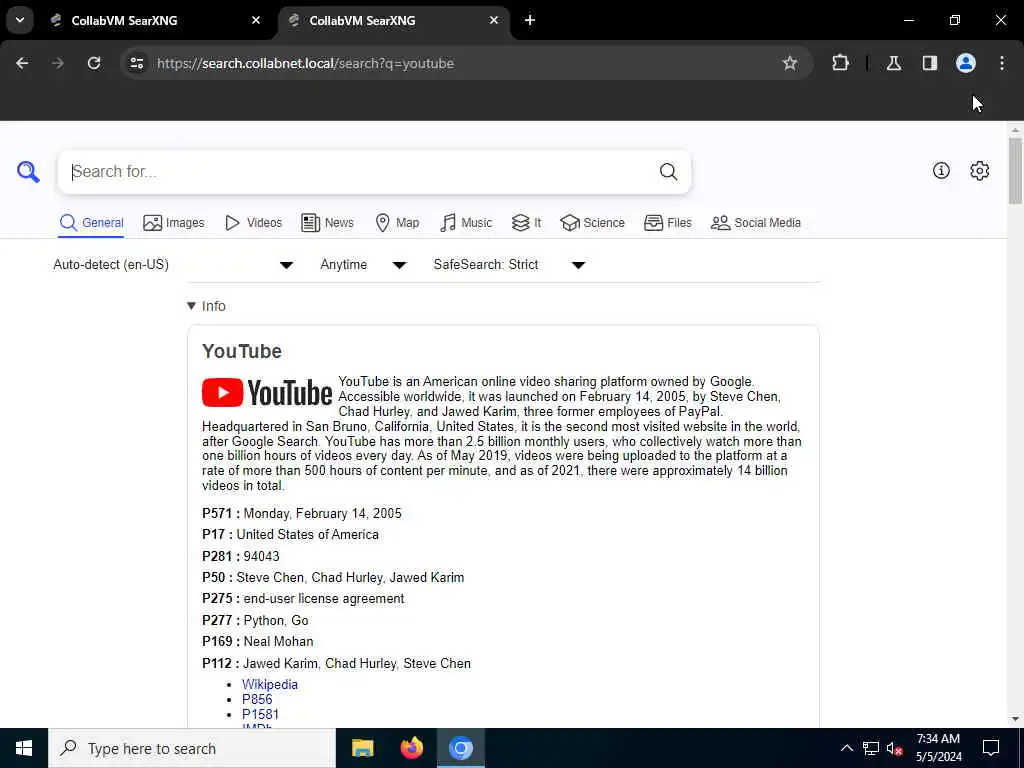This screenshot has height=768, width=1024.
Task: Switch to Files search category
Action: (x=667, y=223)
